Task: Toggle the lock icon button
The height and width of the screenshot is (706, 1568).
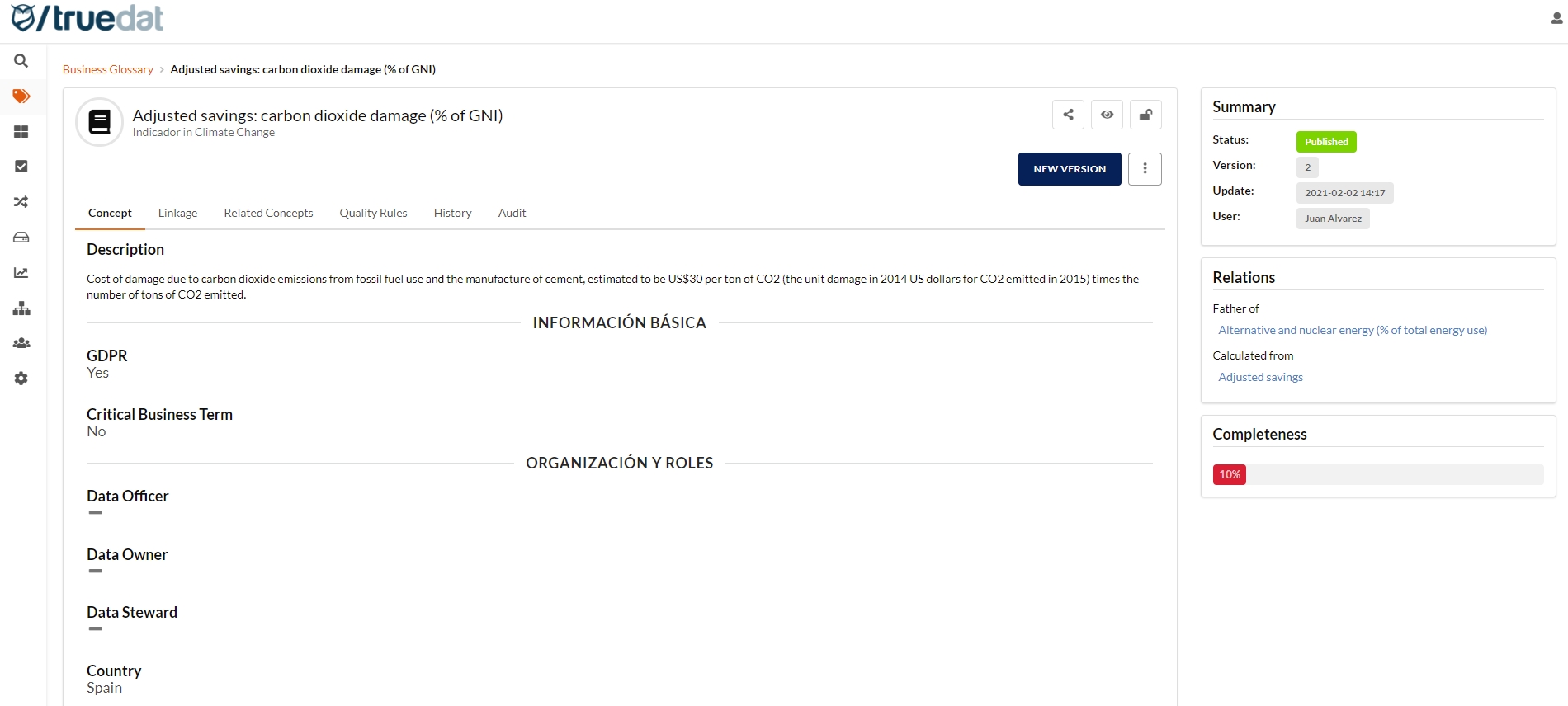Action: [1145, 115]
